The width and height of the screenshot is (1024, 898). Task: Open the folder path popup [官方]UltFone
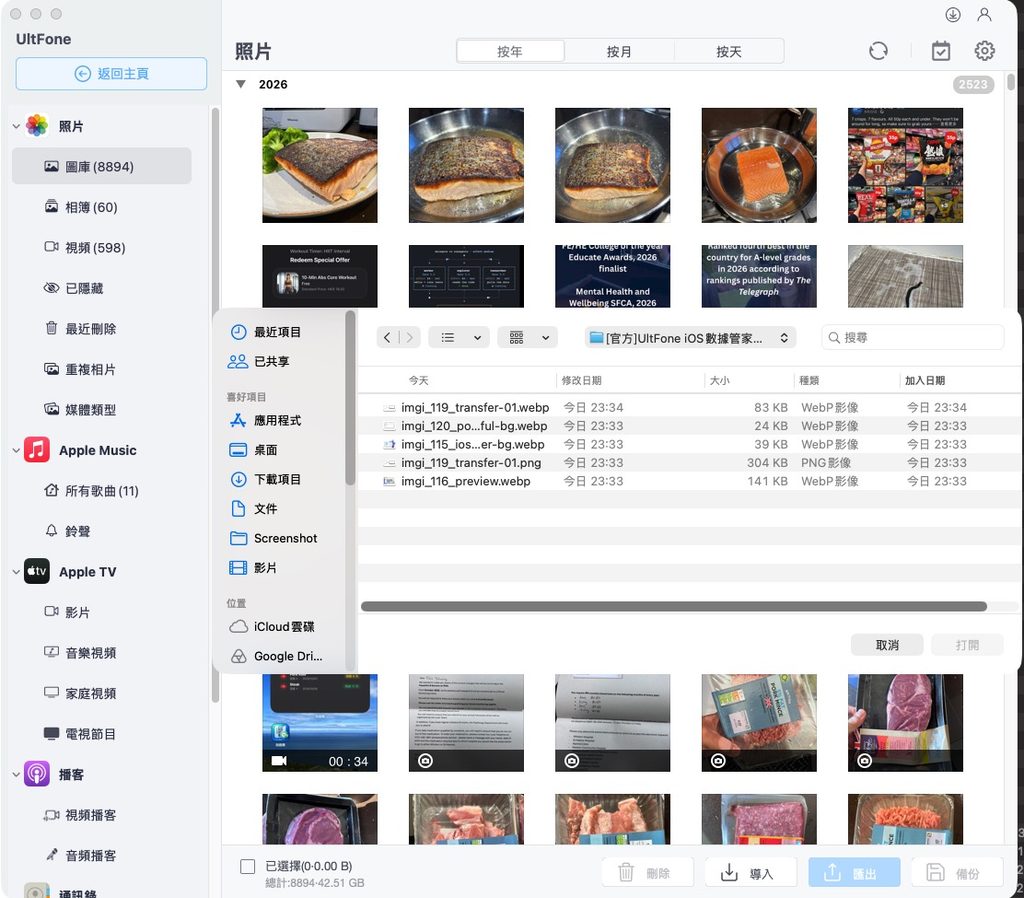pos(690,338)
